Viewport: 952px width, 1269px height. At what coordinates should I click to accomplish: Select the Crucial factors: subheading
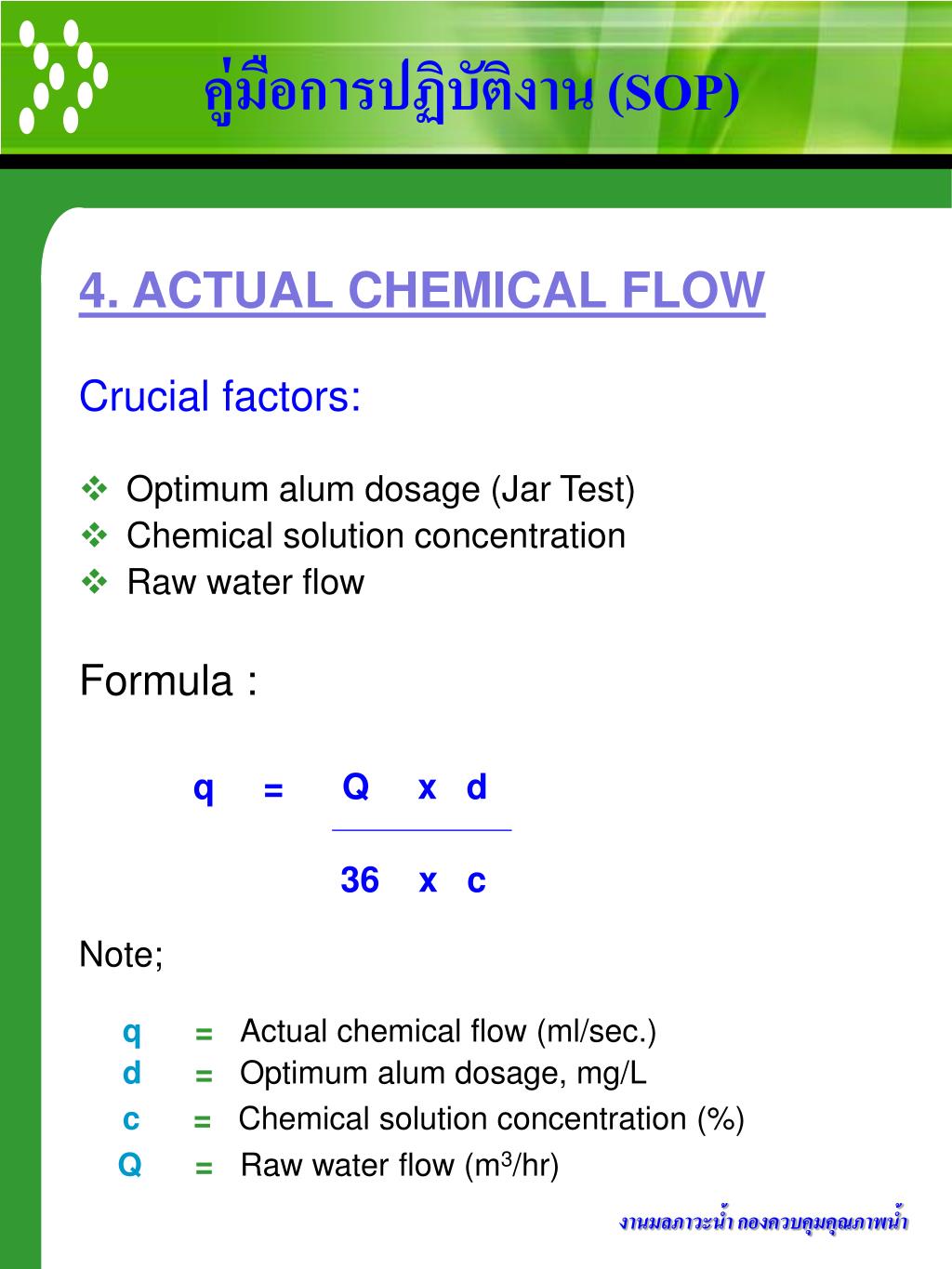click(x=220, y=397)
